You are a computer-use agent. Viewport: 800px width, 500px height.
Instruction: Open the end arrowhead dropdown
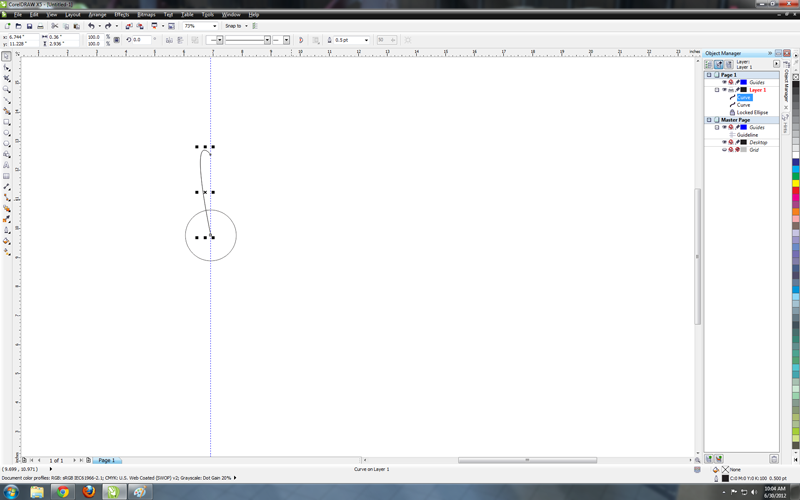(x=286, y=40)
